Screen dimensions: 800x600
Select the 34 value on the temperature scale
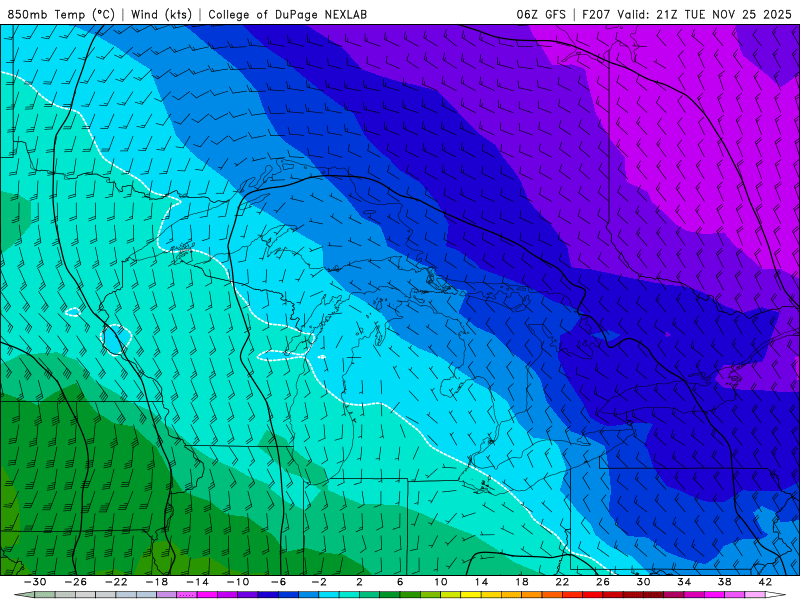pyautogui.click(x=684, y=582)
